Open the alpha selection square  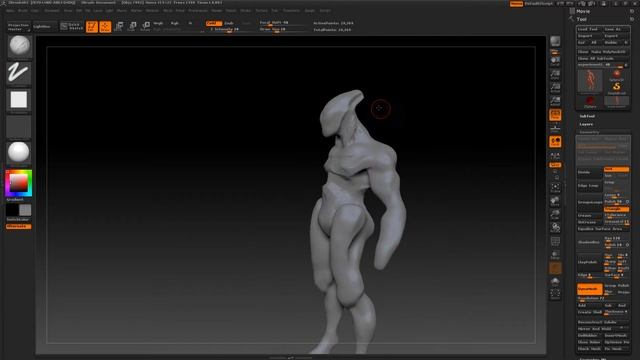(19, 100)
